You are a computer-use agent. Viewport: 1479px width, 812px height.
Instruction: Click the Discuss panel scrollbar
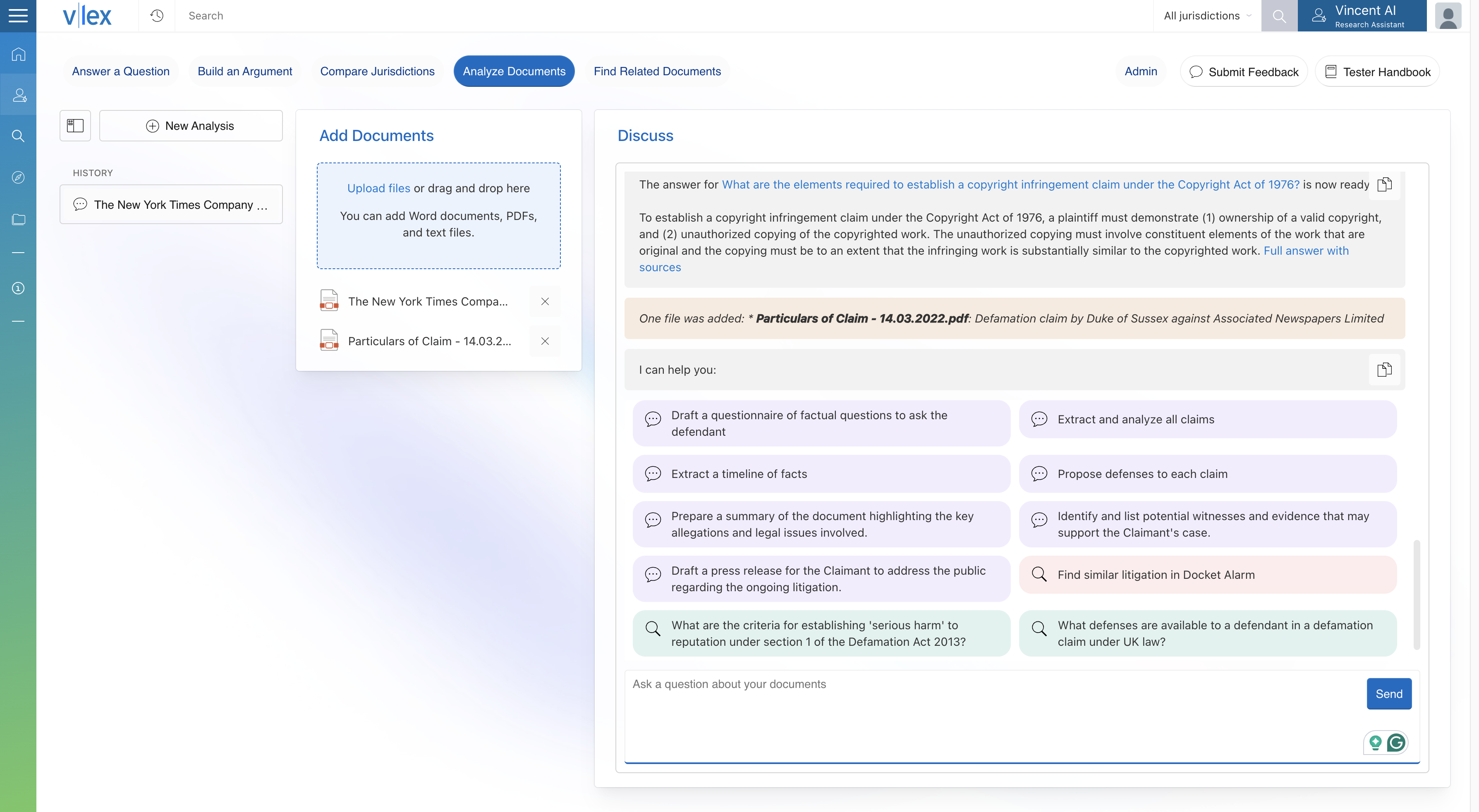pos(1417,594)
